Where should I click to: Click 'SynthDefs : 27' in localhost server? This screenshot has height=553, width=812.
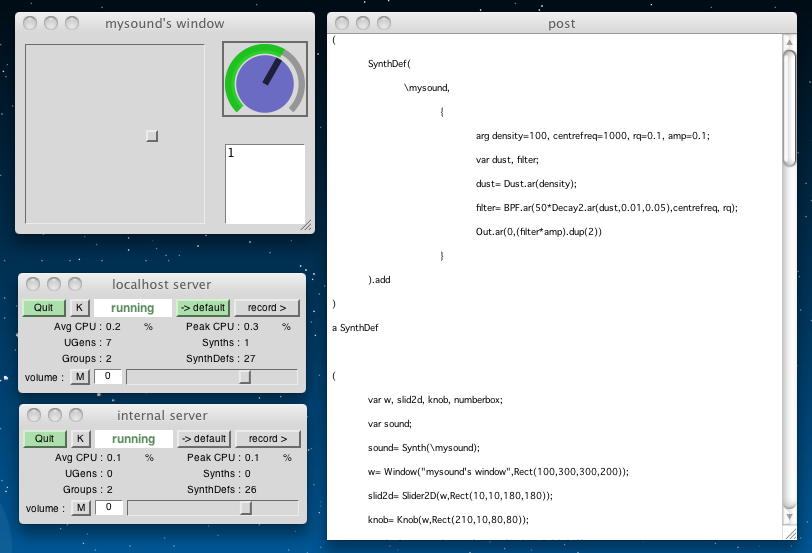click(x=221, y=358)
